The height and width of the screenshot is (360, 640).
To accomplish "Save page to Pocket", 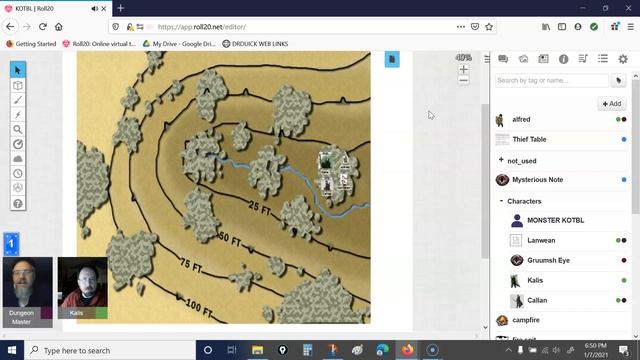I will [475, 27].
